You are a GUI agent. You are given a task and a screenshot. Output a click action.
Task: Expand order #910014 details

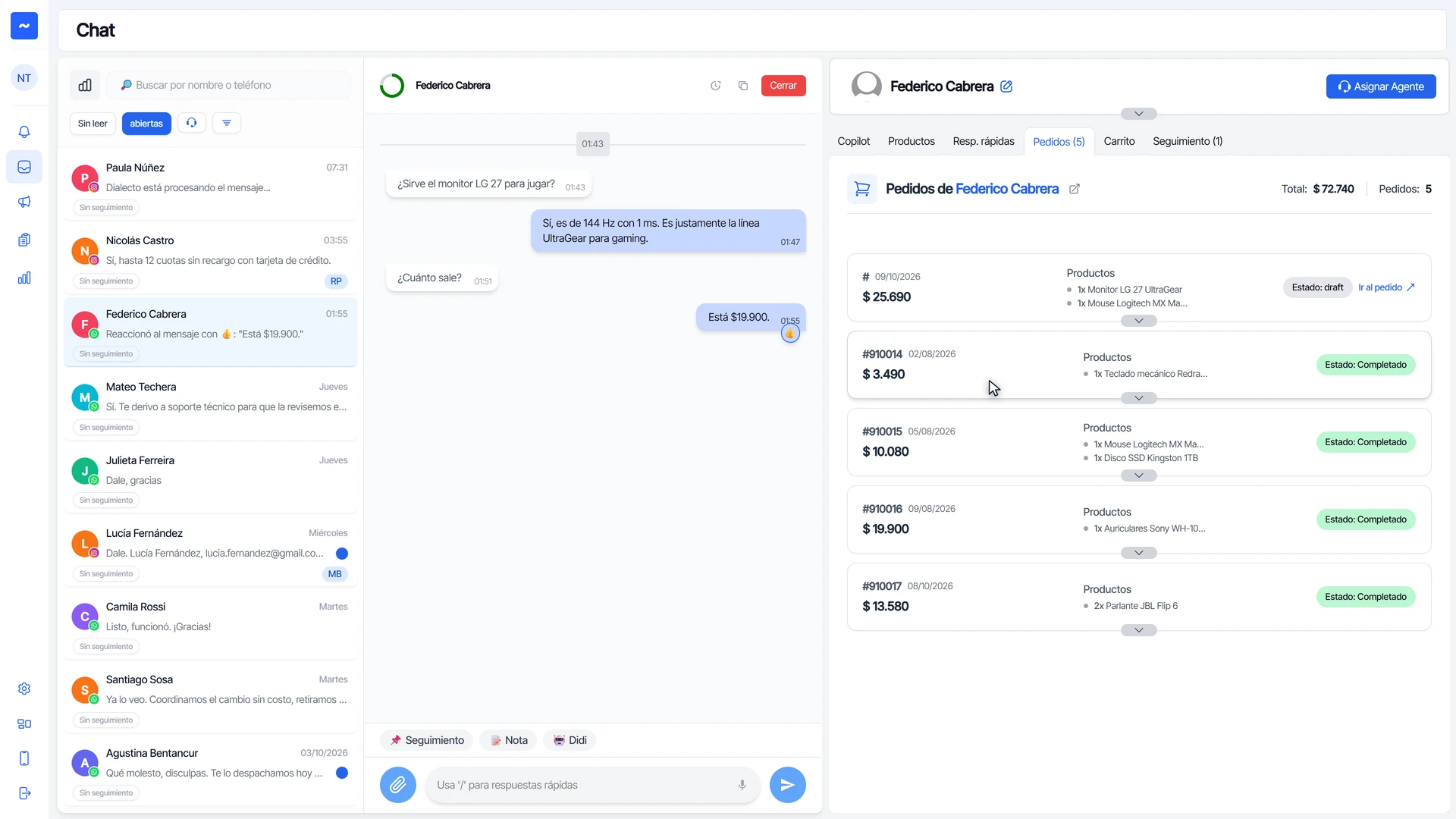coord(1139,398)
